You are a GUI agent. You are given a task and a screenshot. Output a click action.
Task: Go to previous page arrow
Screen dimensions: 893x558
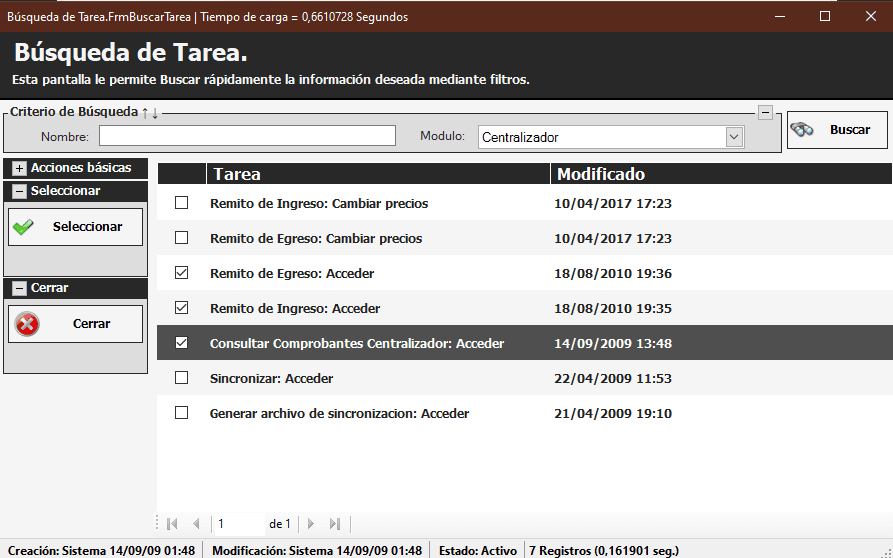coord(196,524)
